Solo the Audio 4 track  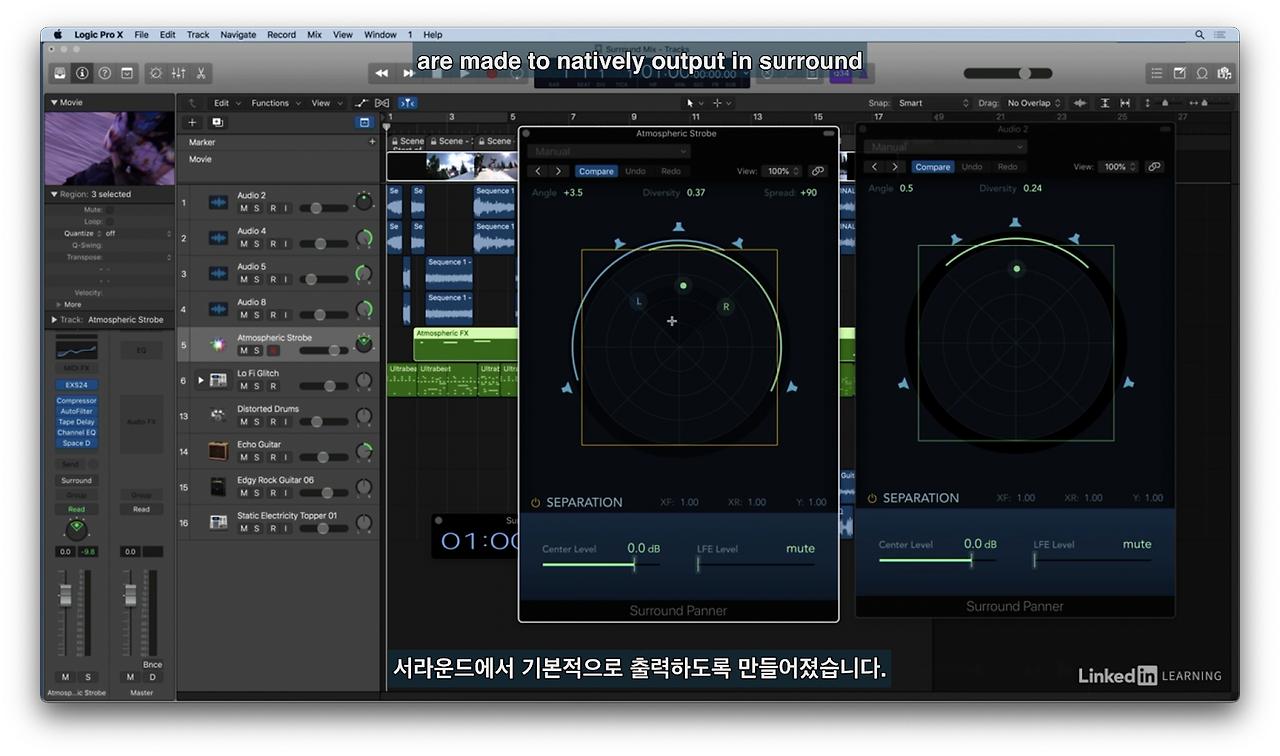point(257,244)
